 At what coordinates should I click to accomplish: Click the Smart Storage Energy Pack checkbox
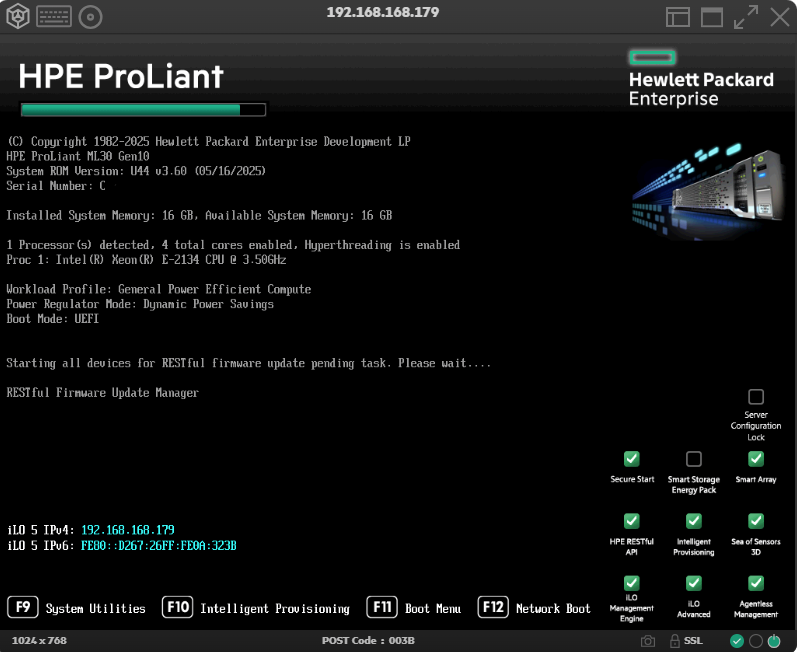click(x=694, y=459)
